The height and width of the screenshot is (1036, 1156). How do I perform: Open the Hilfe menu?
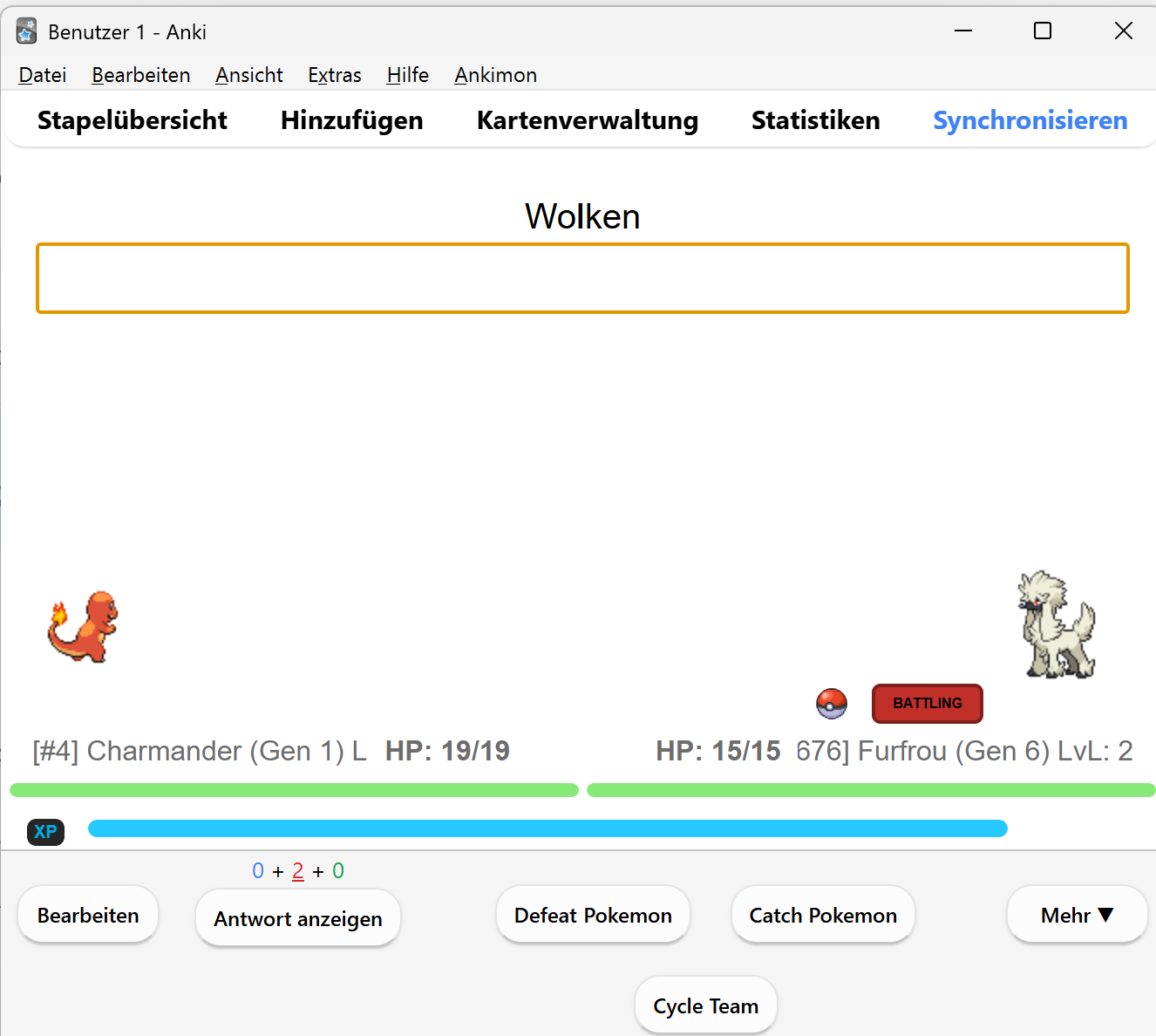pyautogui.click(x=408, y=75)
